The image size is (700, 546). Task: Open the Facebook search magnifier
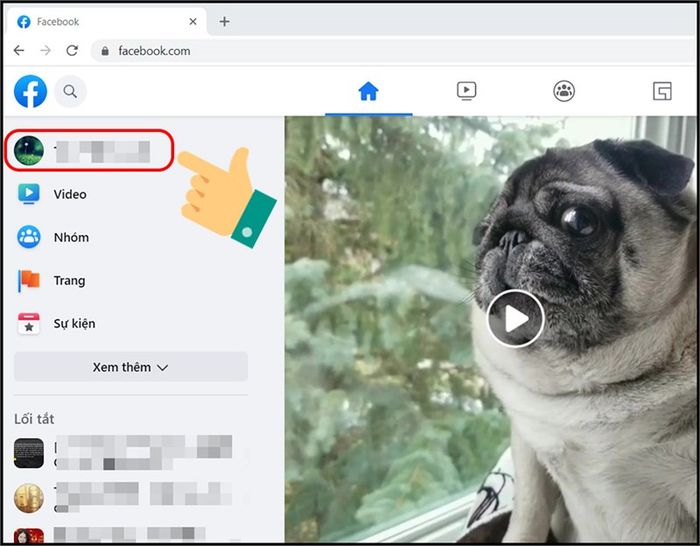coord(70,92)
